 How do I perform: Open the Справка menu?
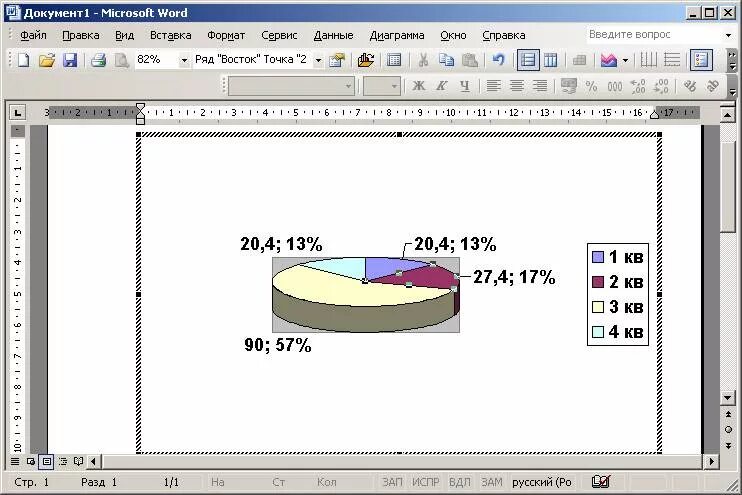(x=504, y=35)
